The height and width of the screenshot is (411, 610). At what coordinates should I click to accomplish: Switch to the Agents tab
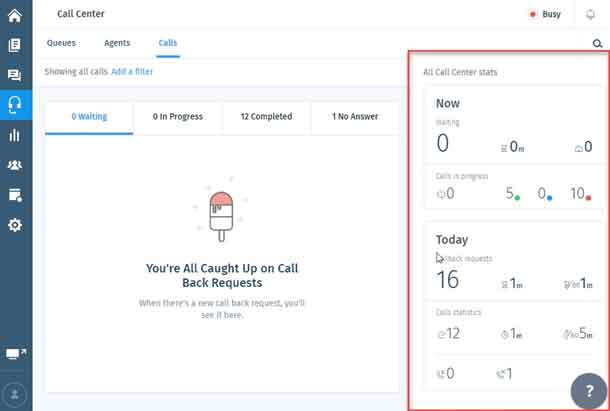pyautogui.click(x=117, y=43)
